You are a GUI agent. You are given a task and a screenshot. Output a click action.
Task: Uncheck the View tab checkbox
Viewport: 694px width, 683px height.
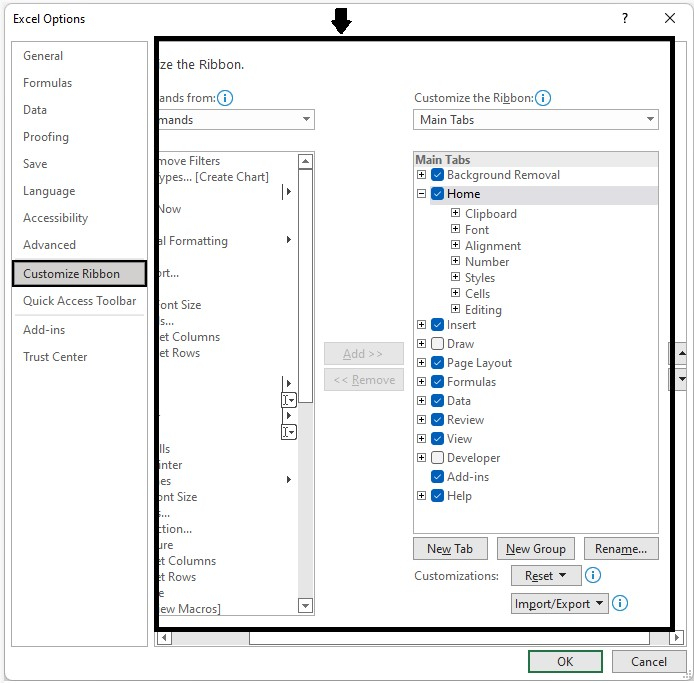(x=437, y=439)
